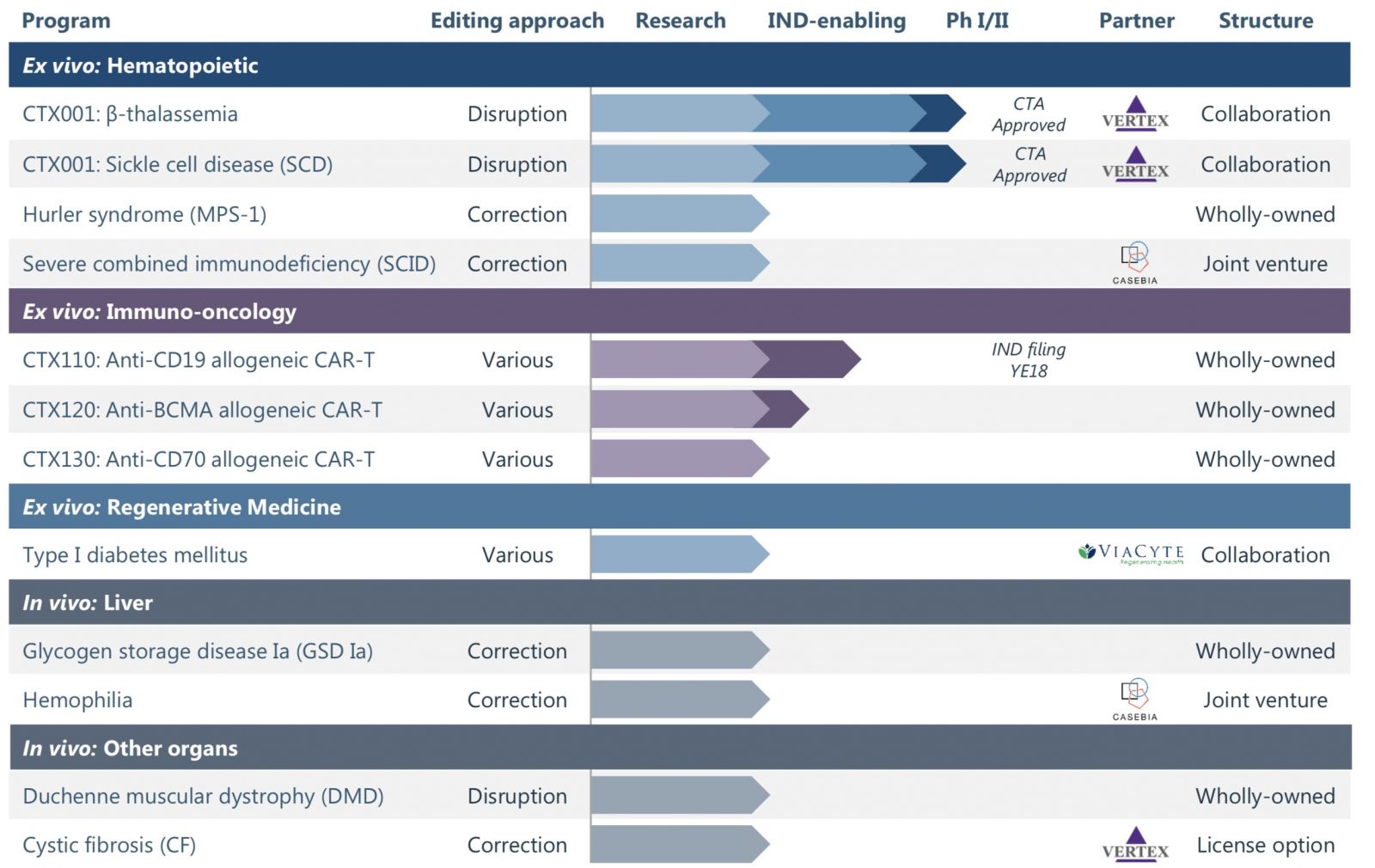Click the Vertex logo in the Sickle cell disease row
The image size is (1375, 868).
(1134, 164)
